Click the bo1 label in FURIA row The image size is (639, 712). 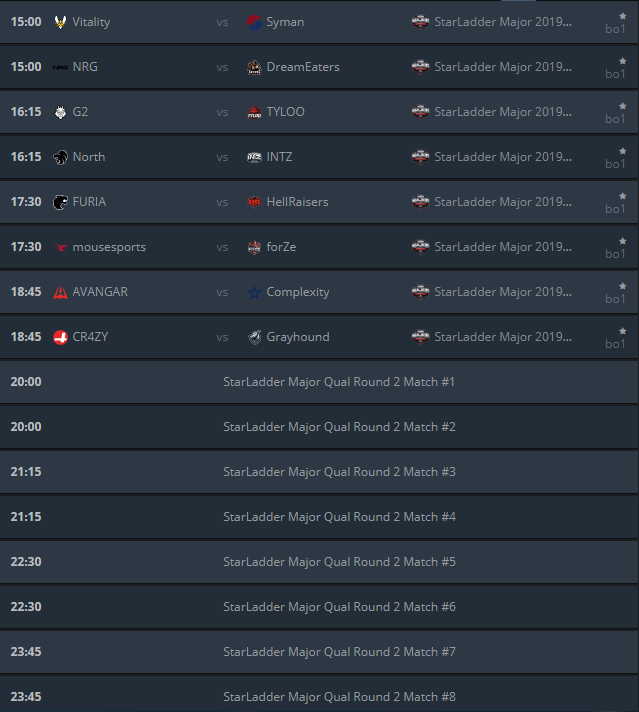point(615,209)
